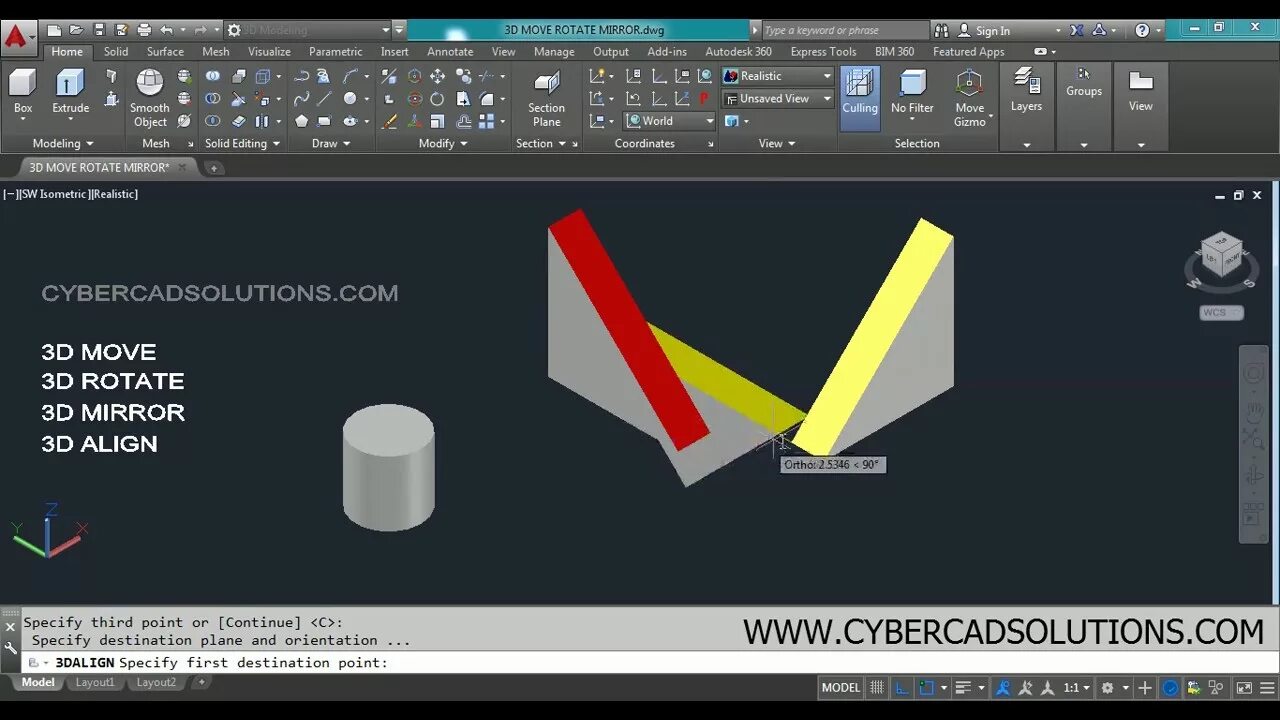Image resolution: width=1280 pixels, height=720 pixels.
Task: Click the Save icon in Quick Access
Action: [x=99, y=30]
